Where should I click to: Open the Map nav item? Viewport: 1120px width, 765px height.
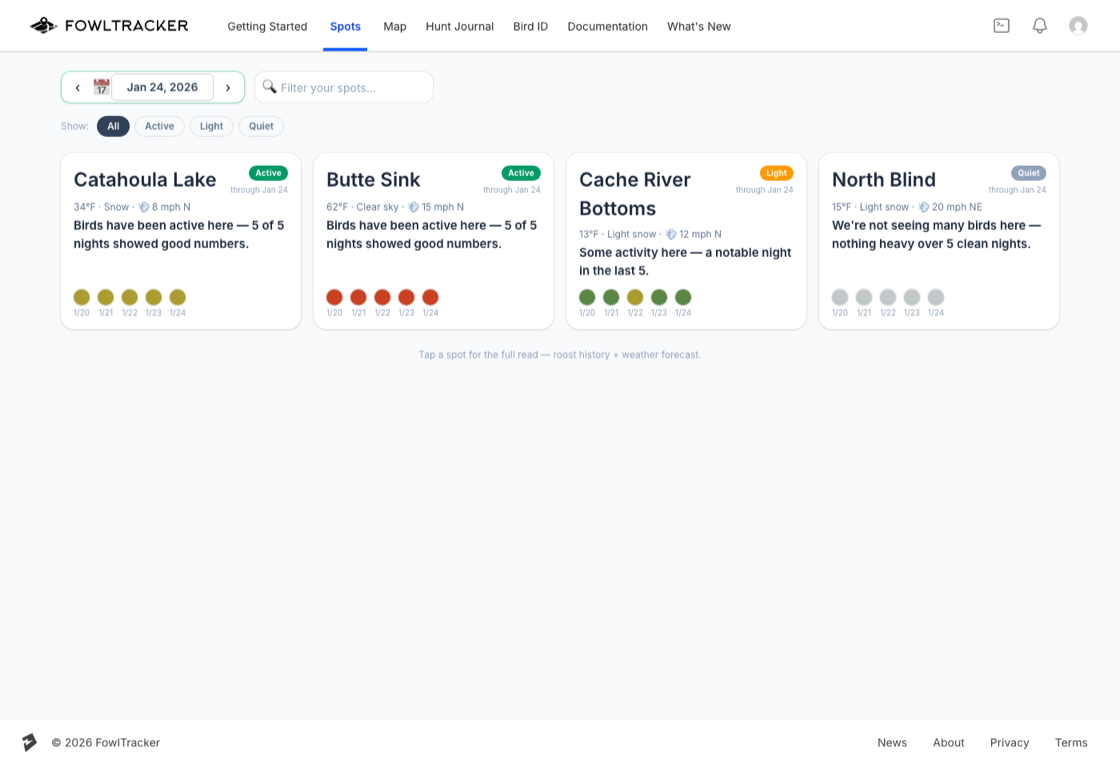pos(394,26)
